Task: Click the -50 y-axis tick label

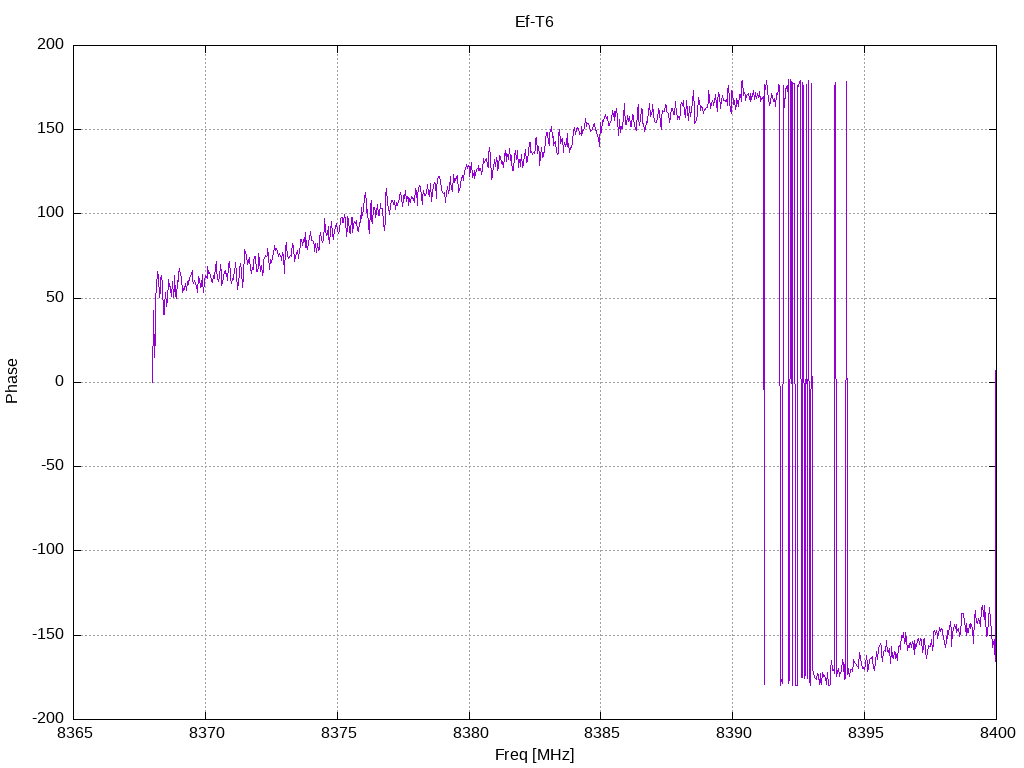Action: [x=53, y=466]
